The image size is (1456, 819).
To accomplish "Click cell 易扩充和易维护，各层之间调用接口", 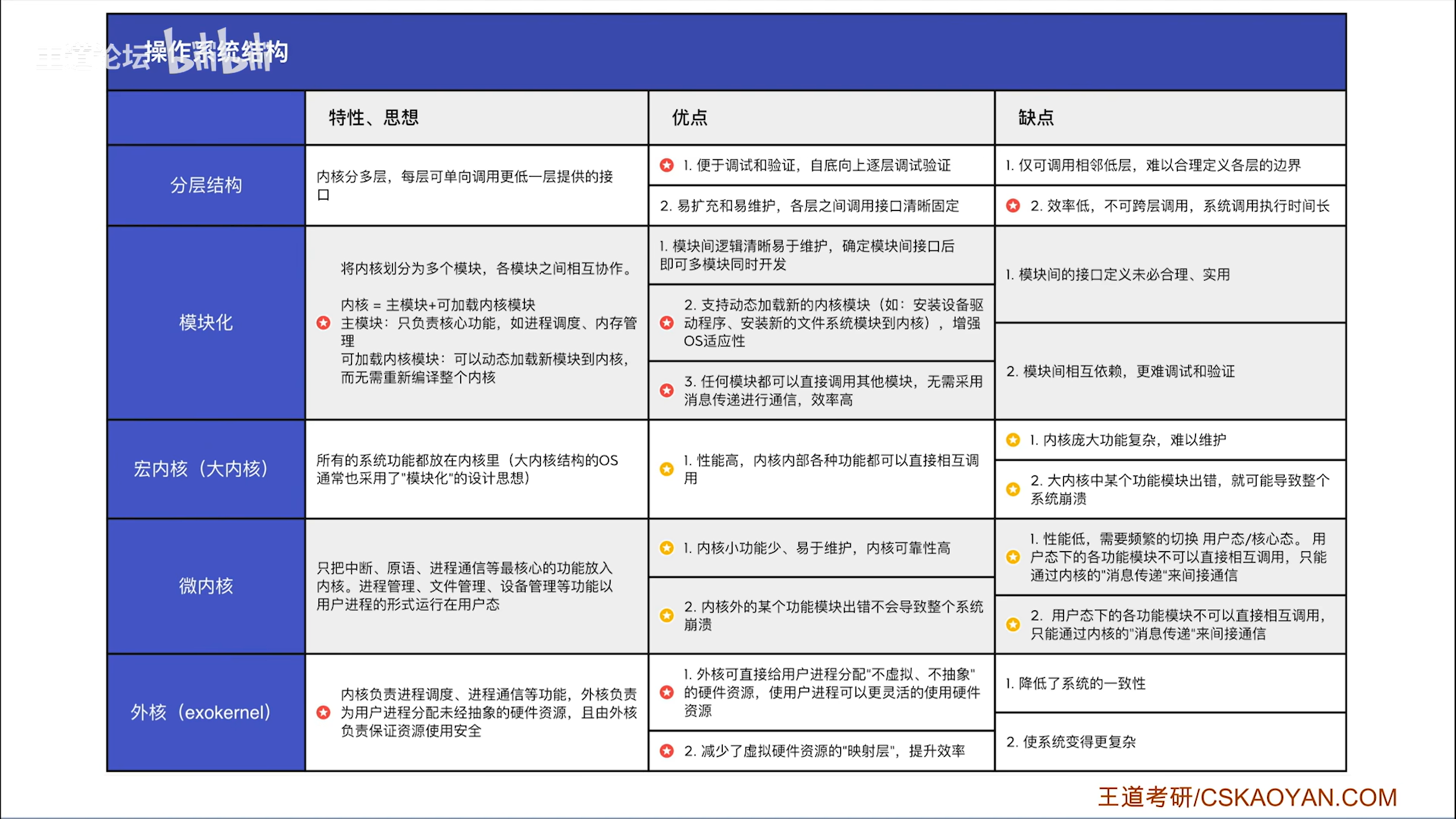I will point(821,205).
